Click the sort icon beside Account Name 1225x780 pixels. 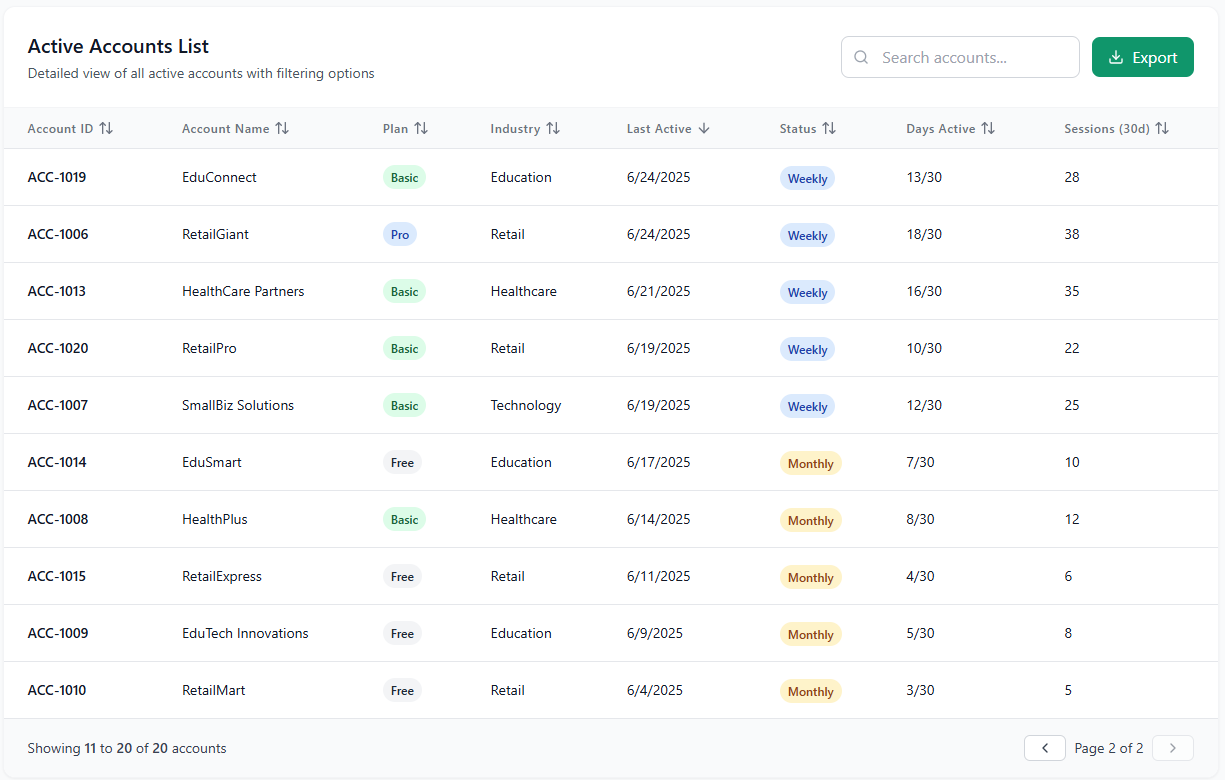point(282,129)
